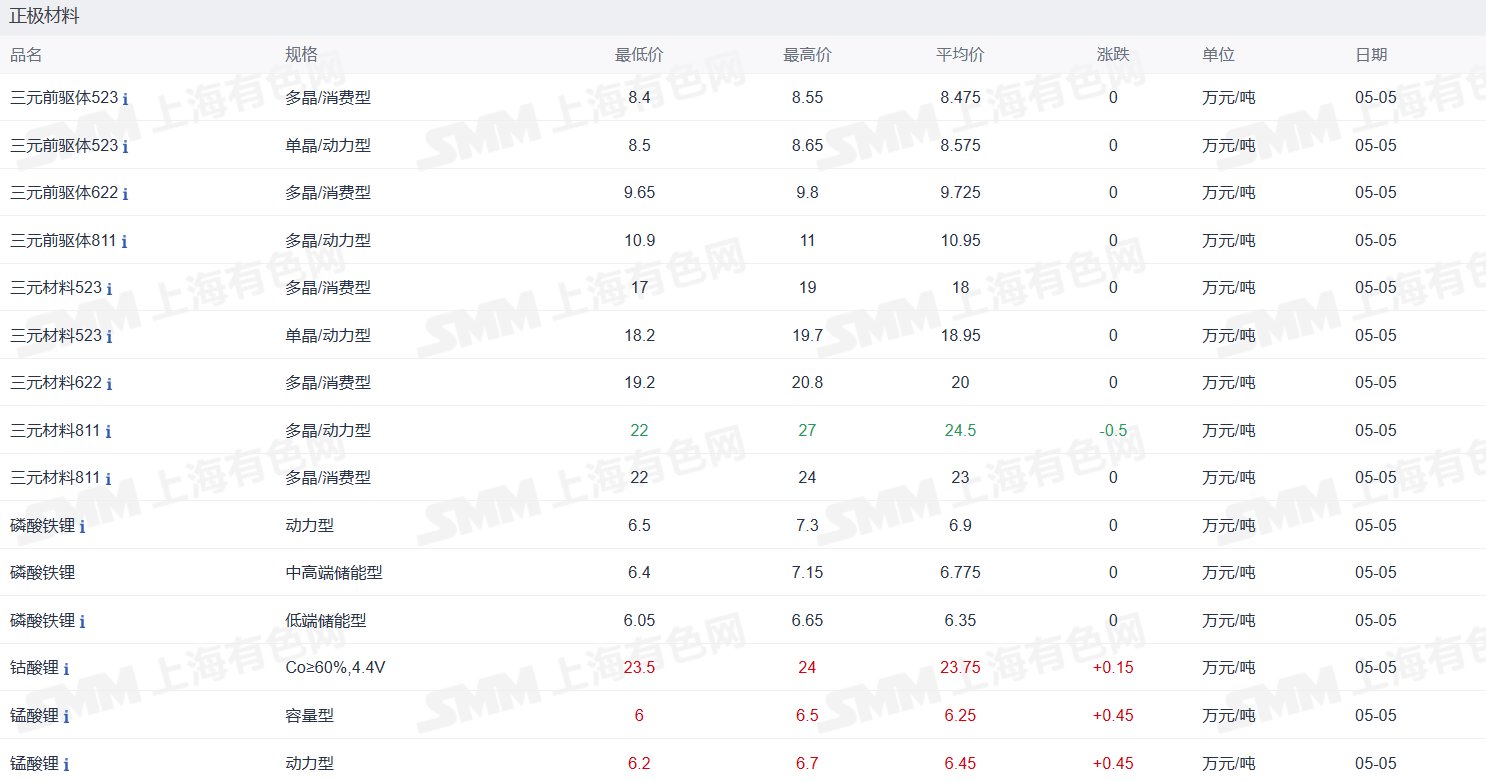The width and height of the screenshot is (1486, 781).
Task: Click the 品名 column header
Action: point(26,55)
